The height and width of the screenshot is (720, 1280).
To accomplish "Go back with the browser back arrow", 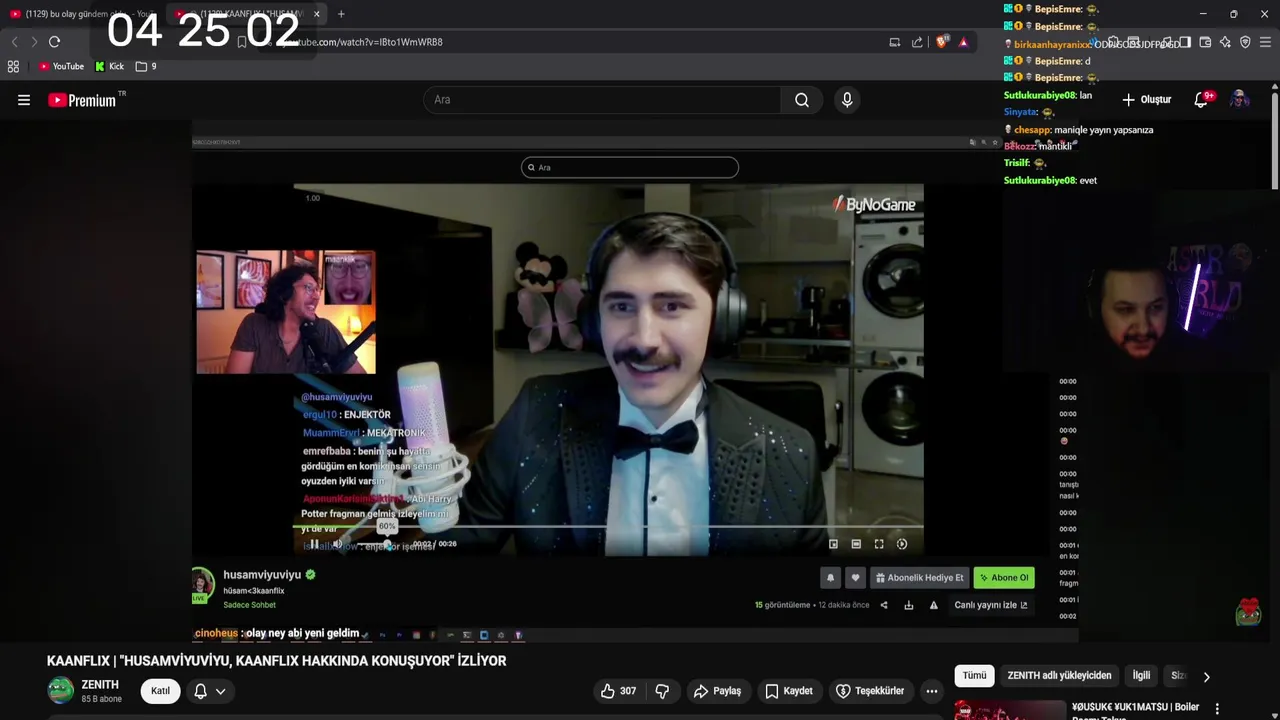I will point(14,42).
